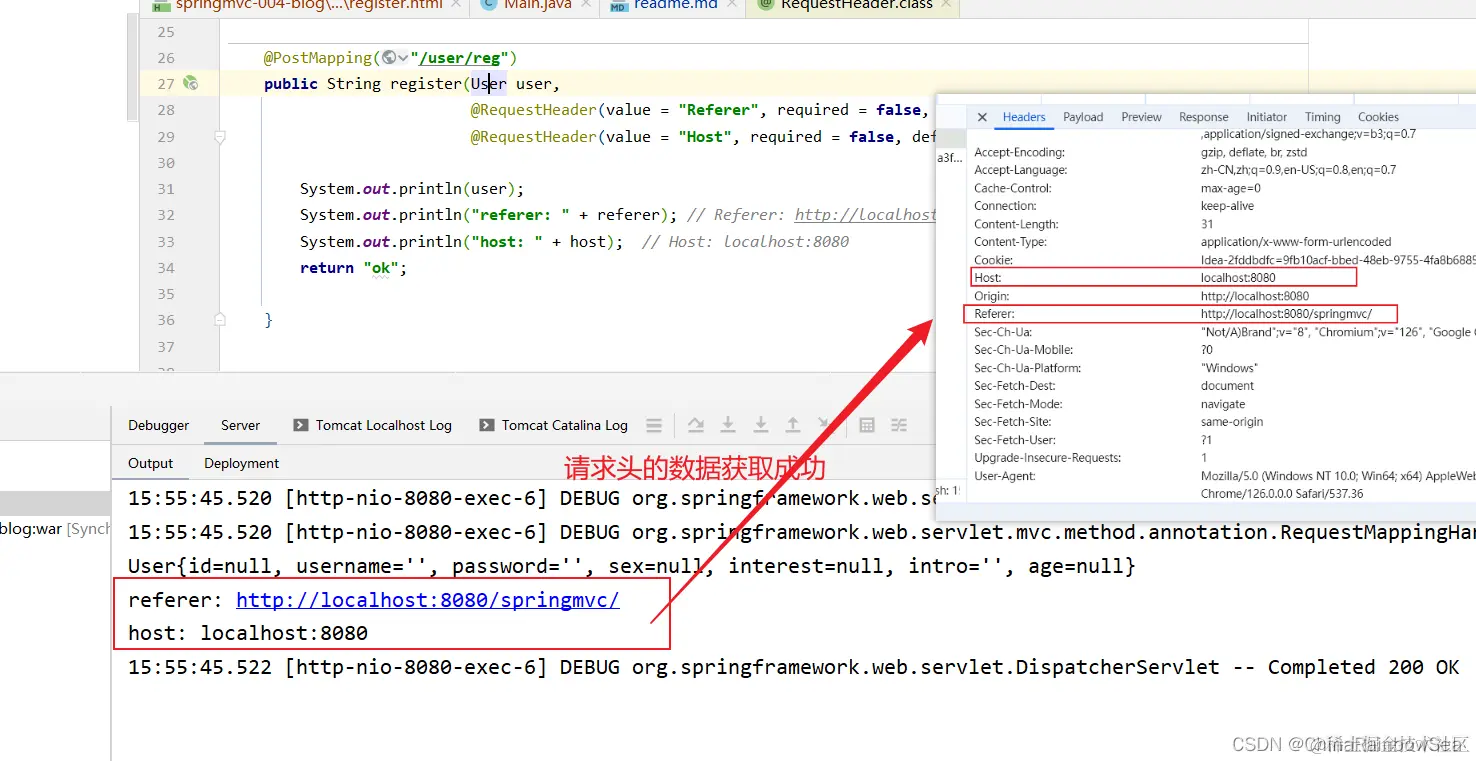Open the Payload tab in DevTools

[x=1083, y=117]
